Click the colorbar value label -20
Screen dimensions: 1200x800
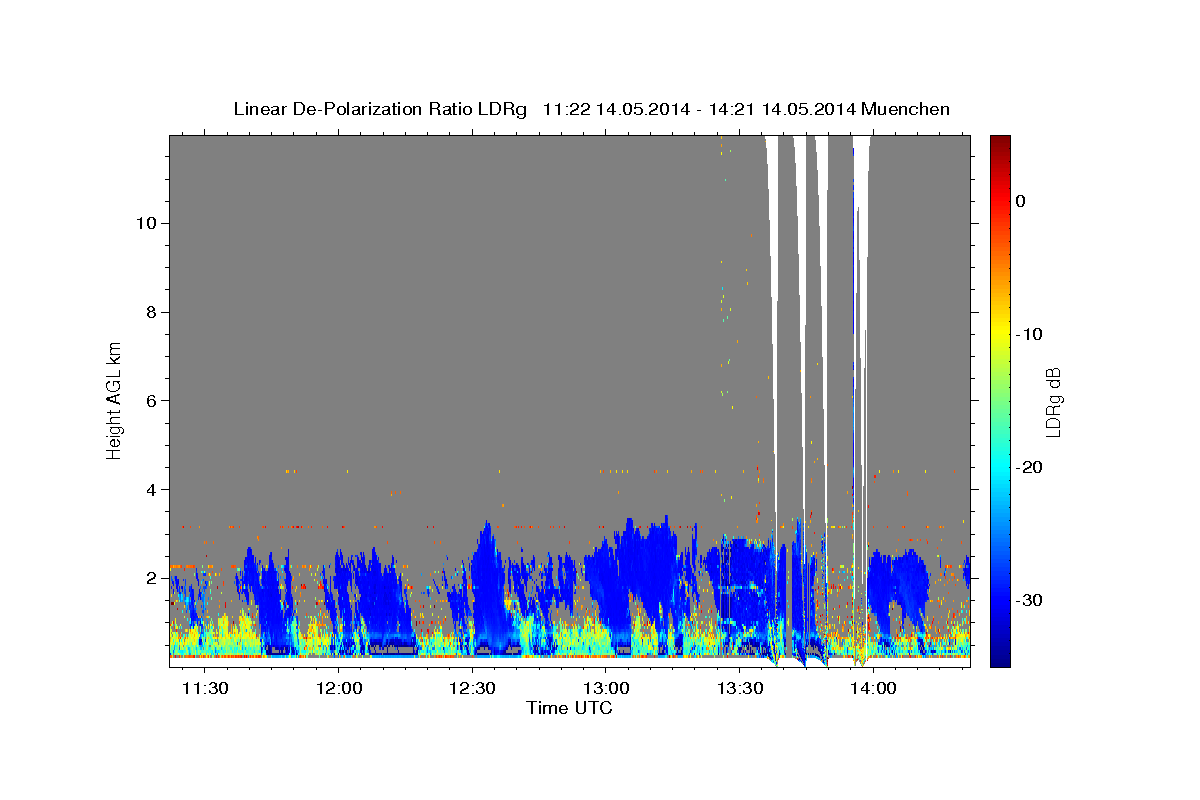click(1030, 467)
